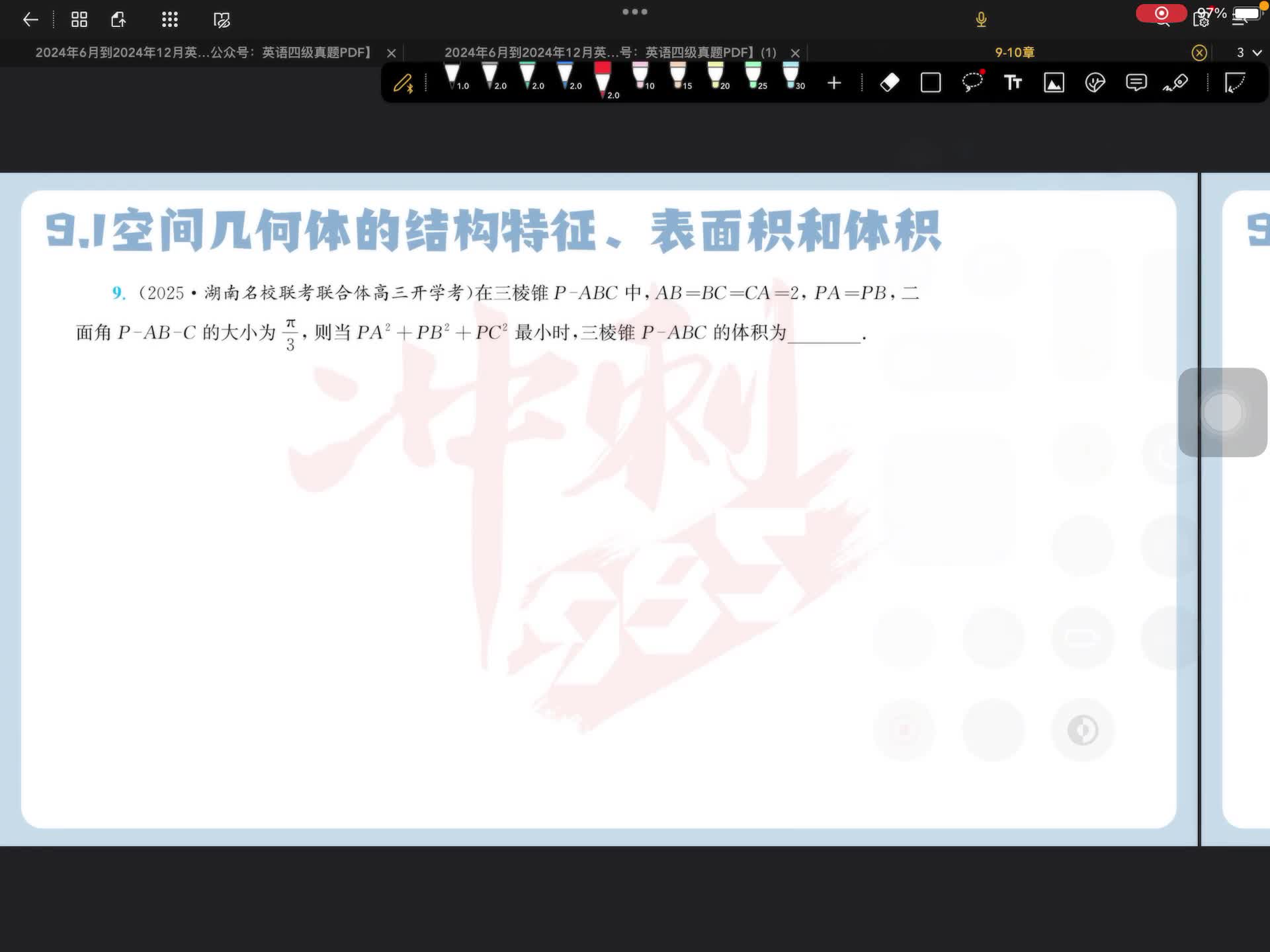Expand the page number 3 dropdown
Image resolution: width=1270 pixels, height=952 pixels.
point(1249,52)
